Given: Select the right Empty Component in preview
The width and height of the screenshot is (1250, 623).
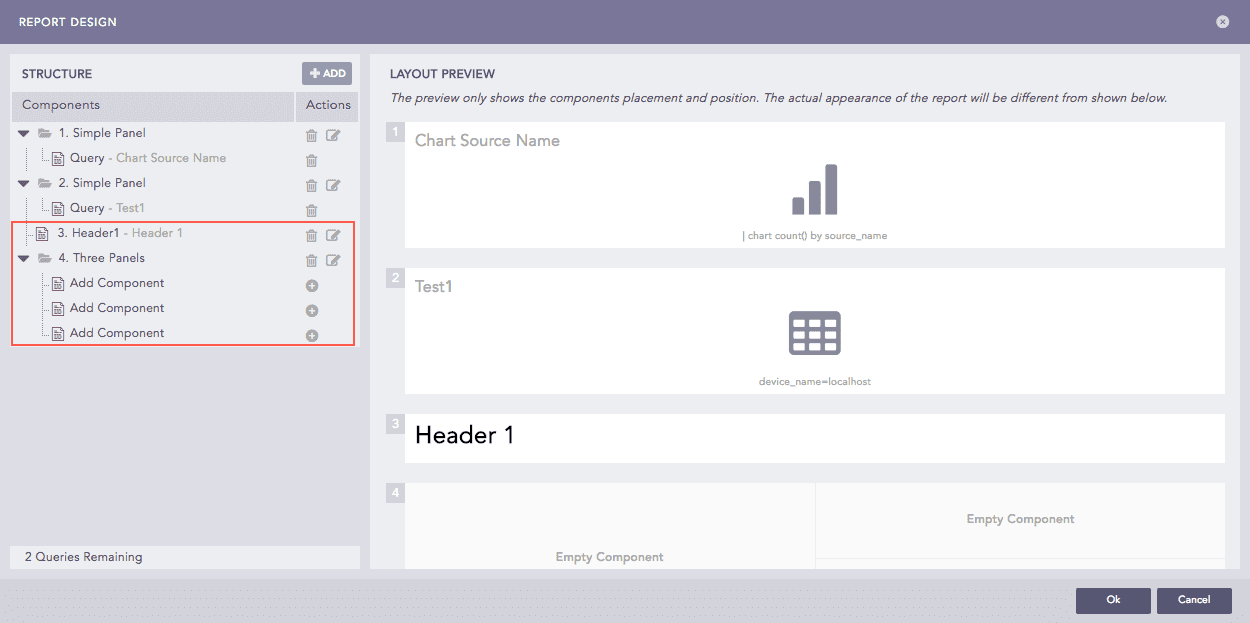Looking at the screenshot, I should 1020,519.
